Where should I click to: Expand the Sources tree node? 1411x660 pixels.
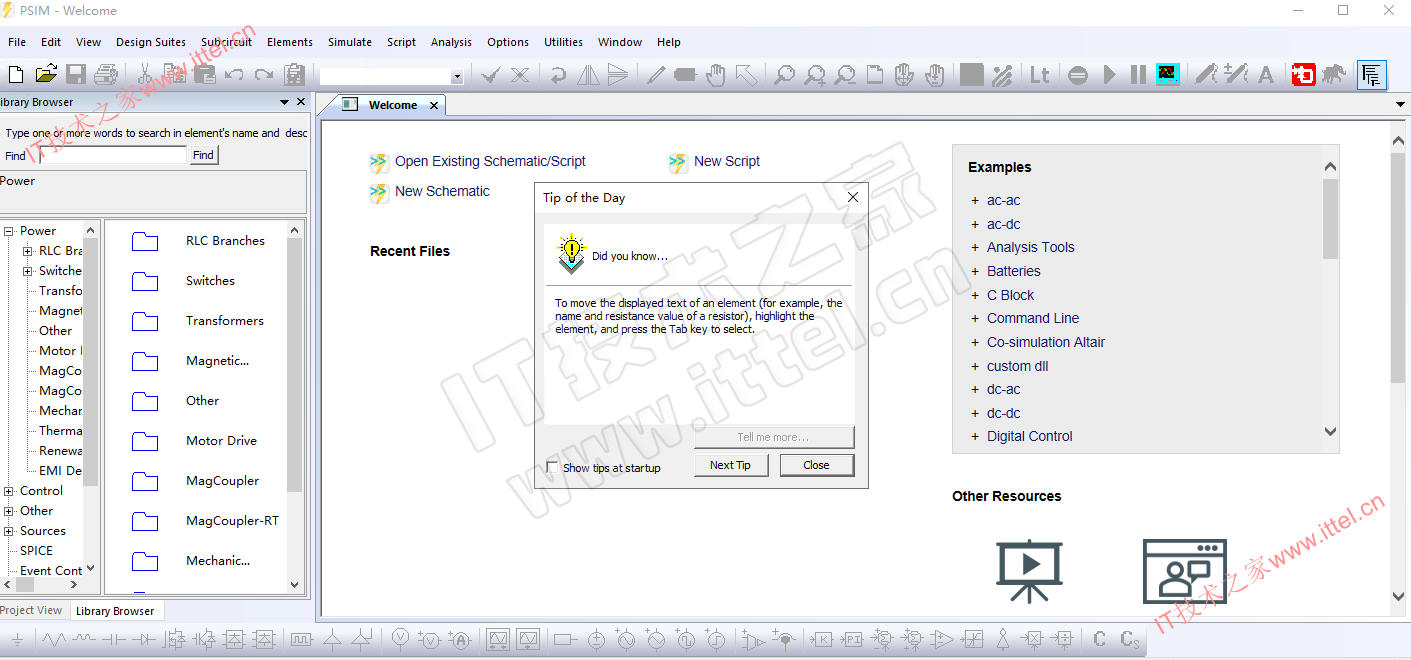pos(9,531)
